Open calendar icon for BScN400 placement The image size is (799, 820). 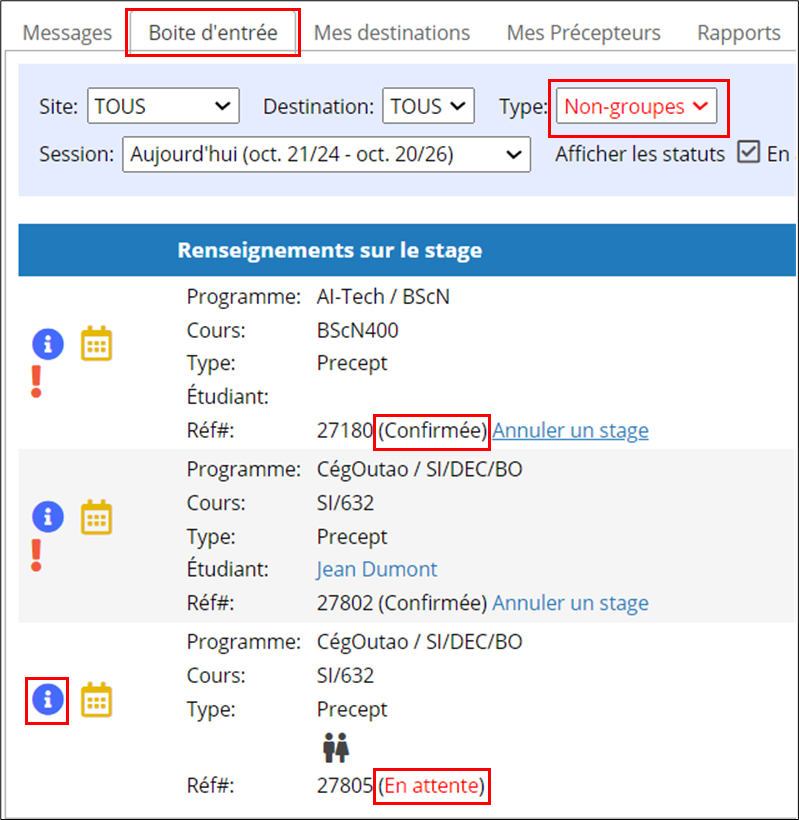(96, 344)
